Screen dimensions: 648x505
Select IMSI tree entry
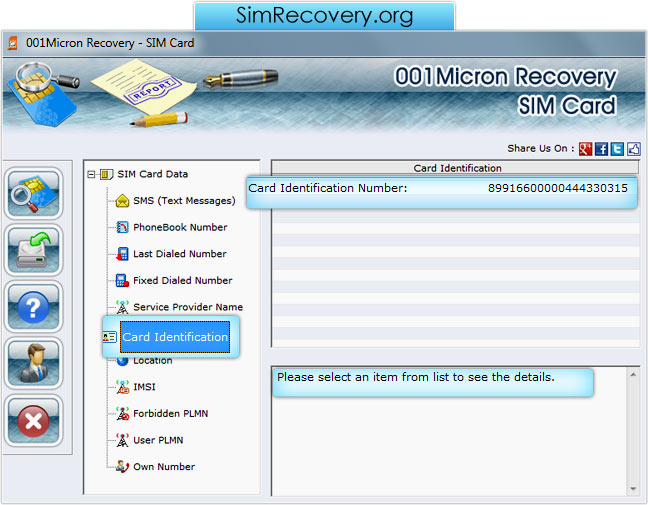(144, 387)
